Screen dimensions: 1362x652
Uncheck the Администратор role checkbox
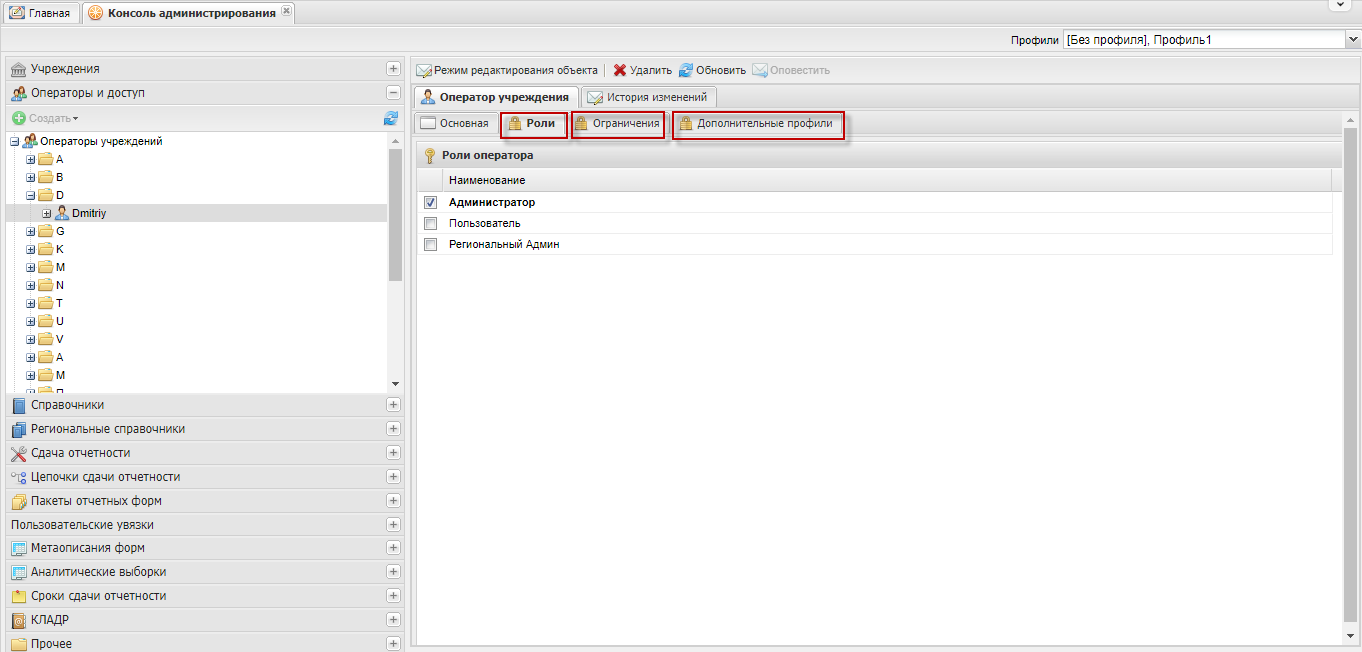431,203
